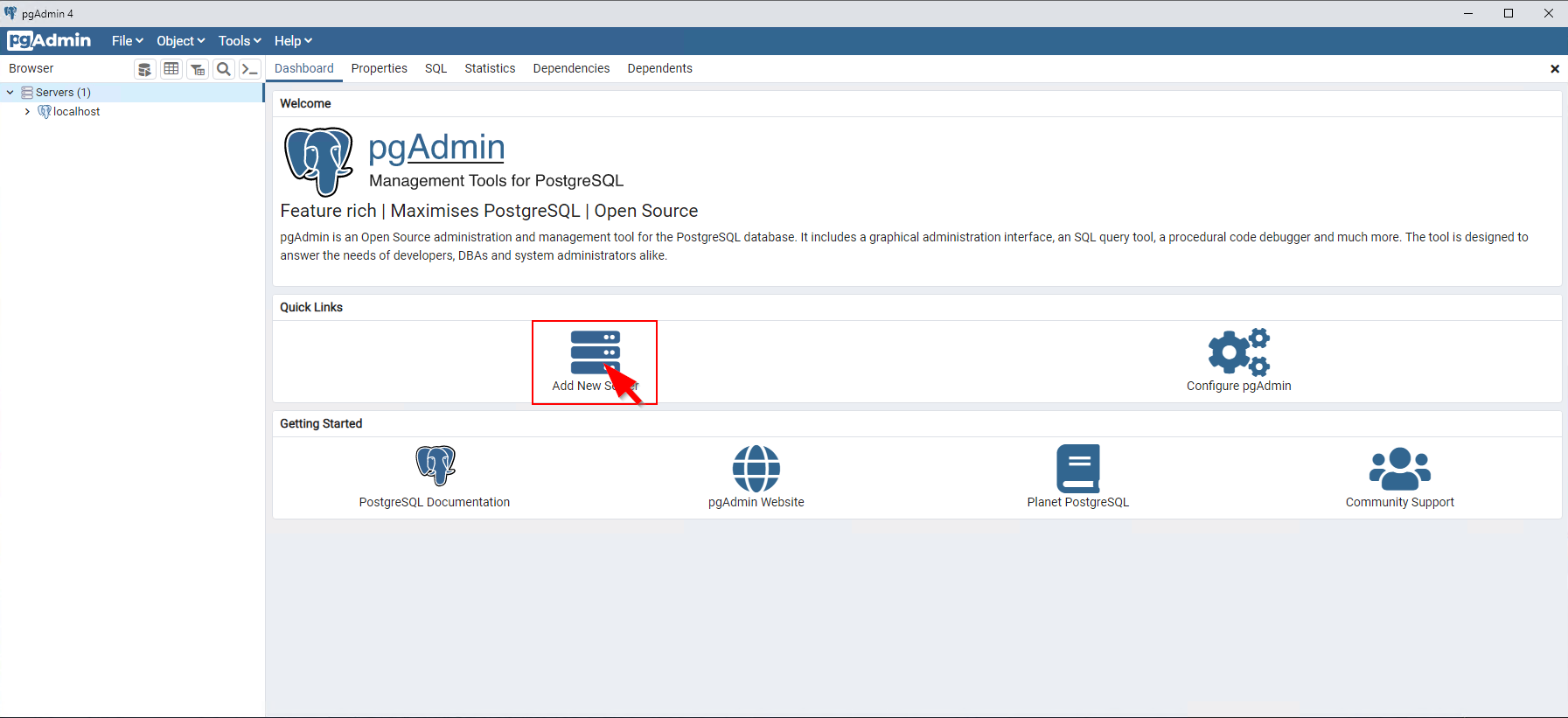Open the pgAdmin Website globe icon
Viewport: 1568px width, 718px height.
[756, 469]
